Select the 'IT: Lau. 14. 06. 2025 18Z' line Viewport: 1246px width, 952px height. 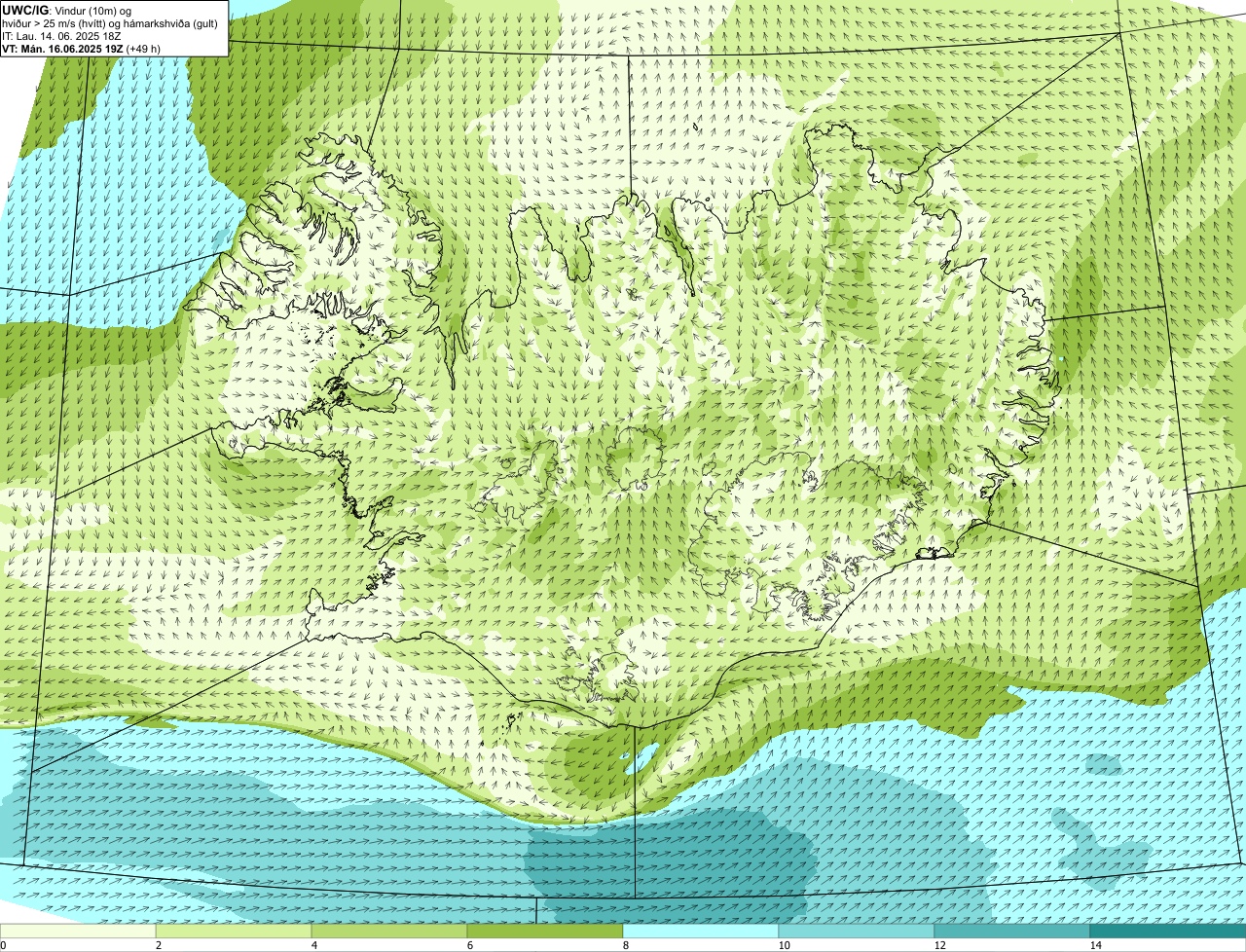[61, 36]
